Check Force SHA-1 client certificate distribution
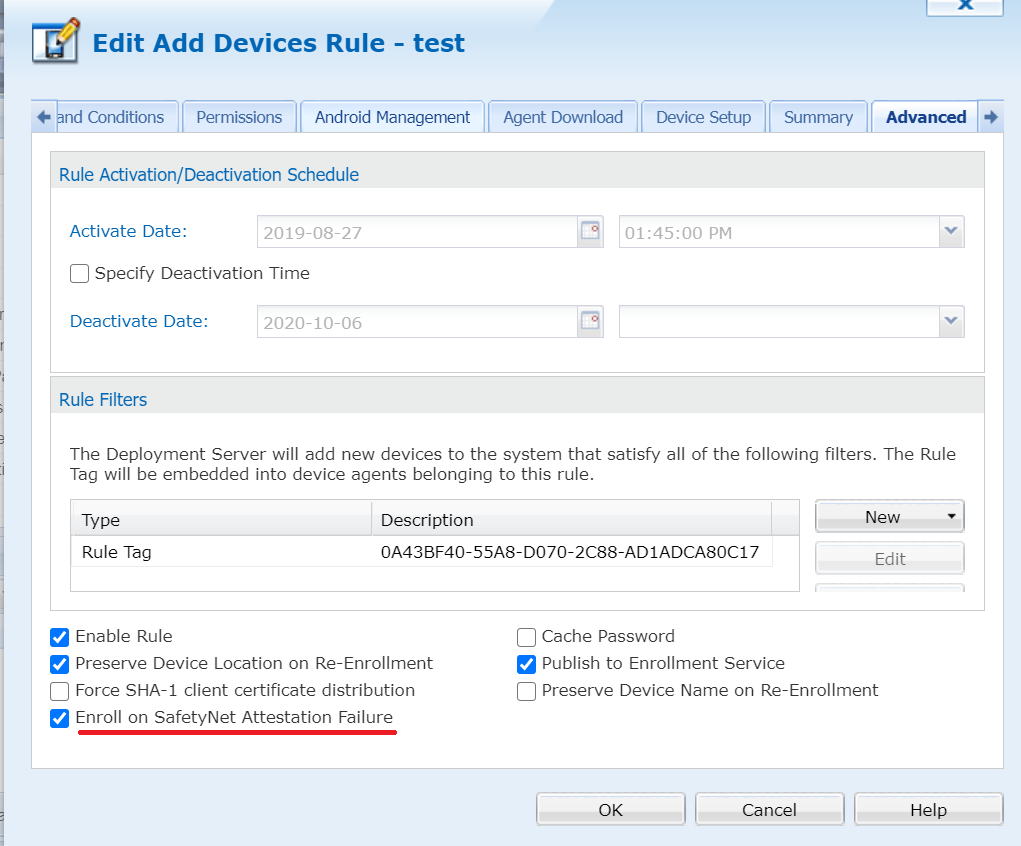 pyautogui.click(x=60, y=691)
